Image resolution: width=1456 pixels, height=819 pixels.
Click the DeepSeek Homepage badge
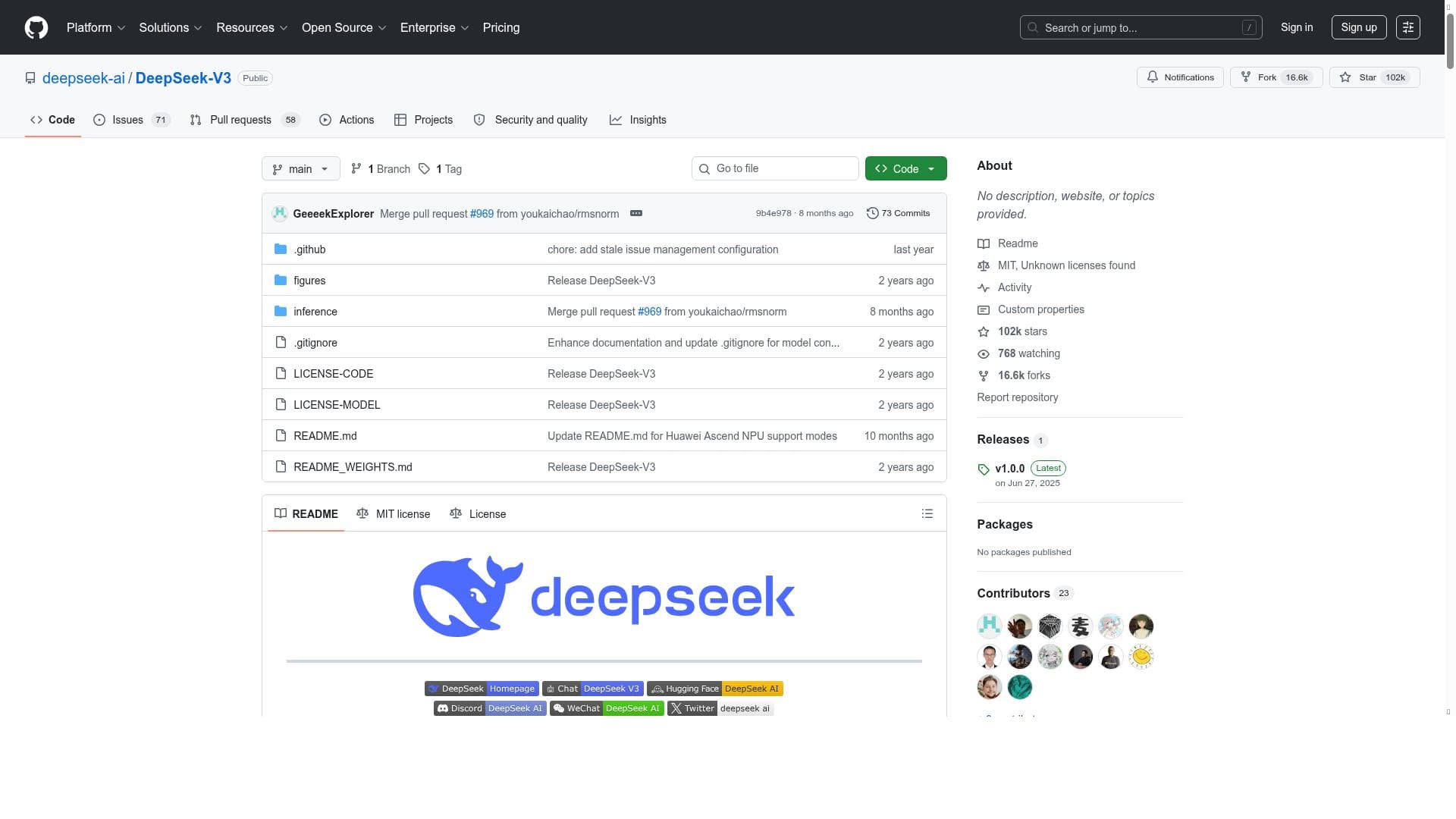[x=482, y=689]
